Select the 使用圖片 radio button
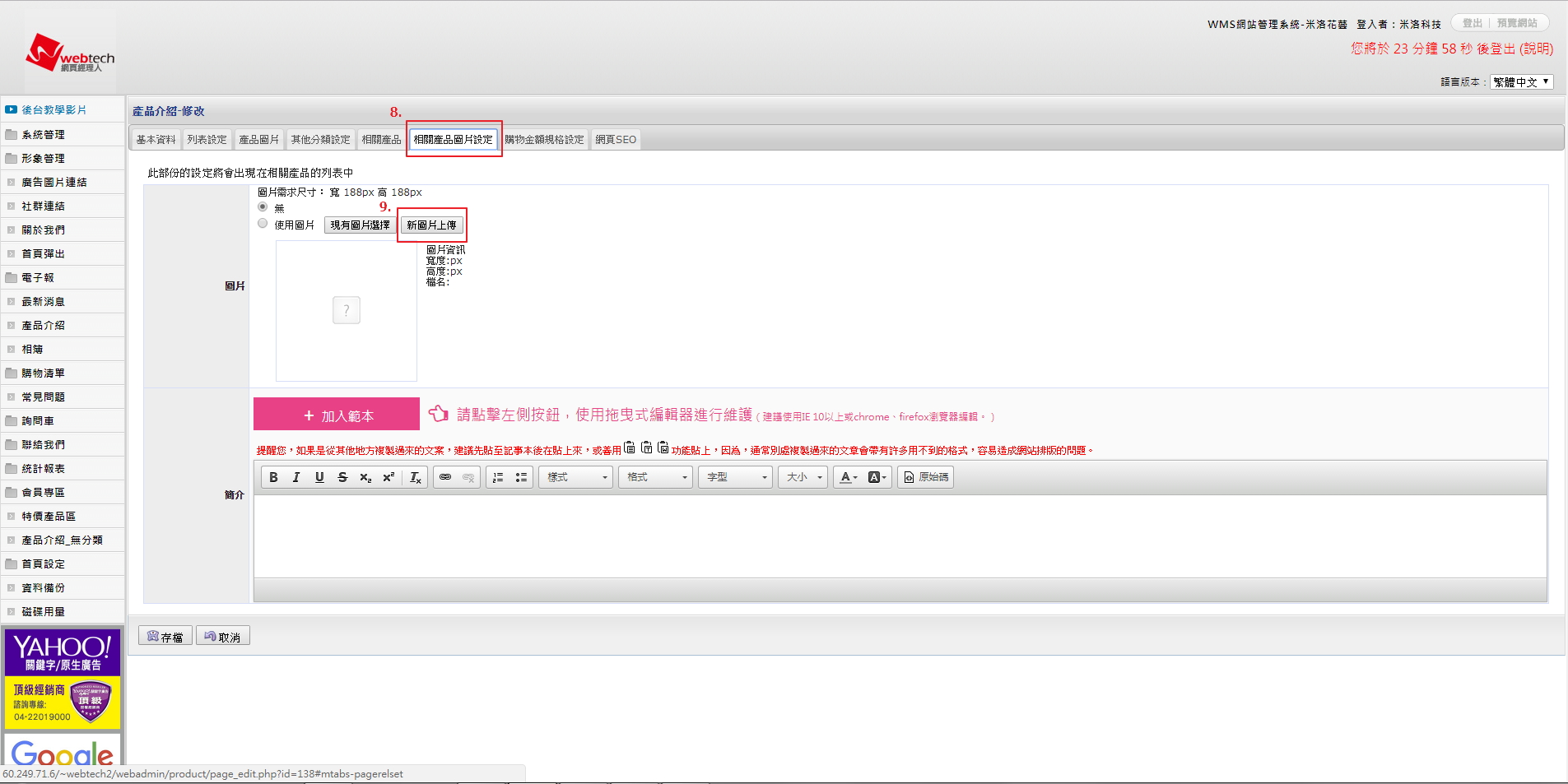Screen dimensions: 1568x784 [x=263, y=224]
